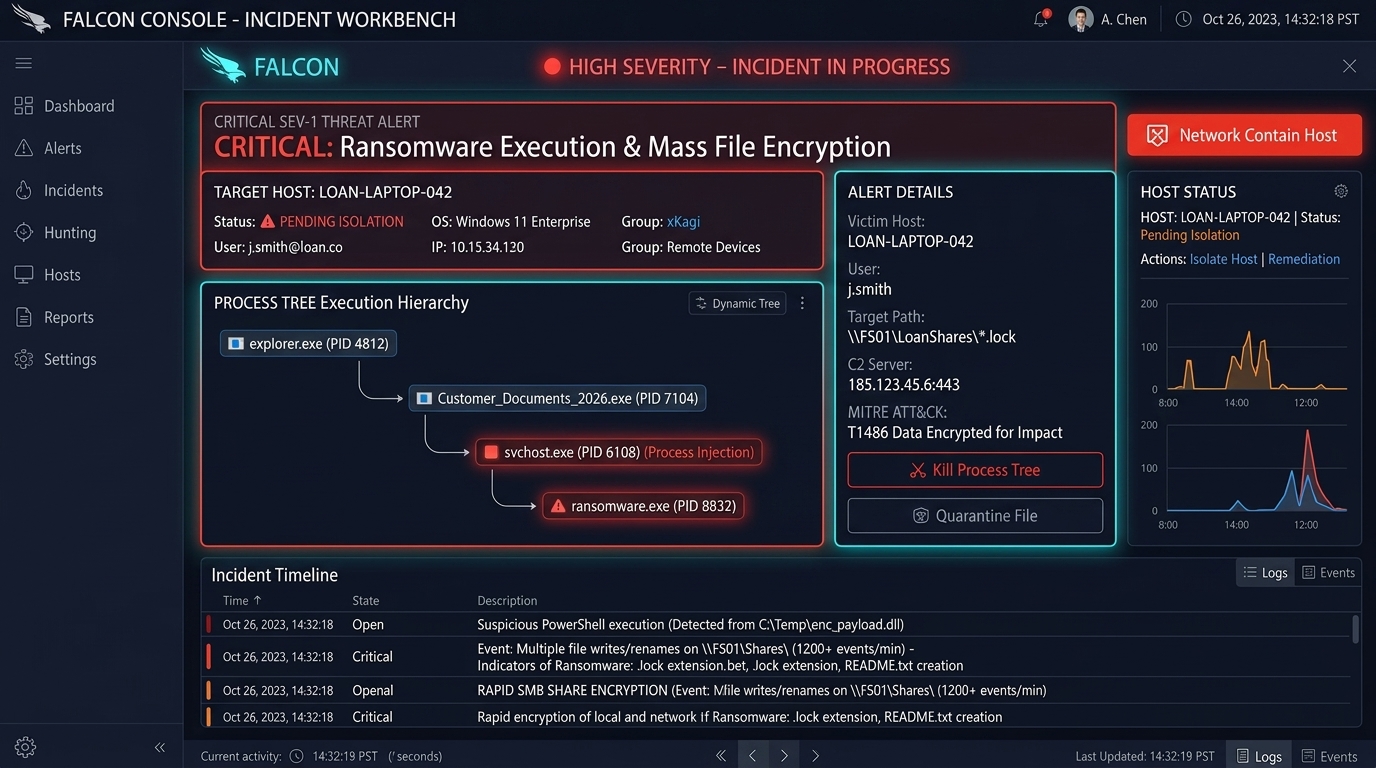The height and width of the screenshot is (768, 1376).
Task: Select Customer_Documents_2026.exe process node
Action: coord(557,398)
